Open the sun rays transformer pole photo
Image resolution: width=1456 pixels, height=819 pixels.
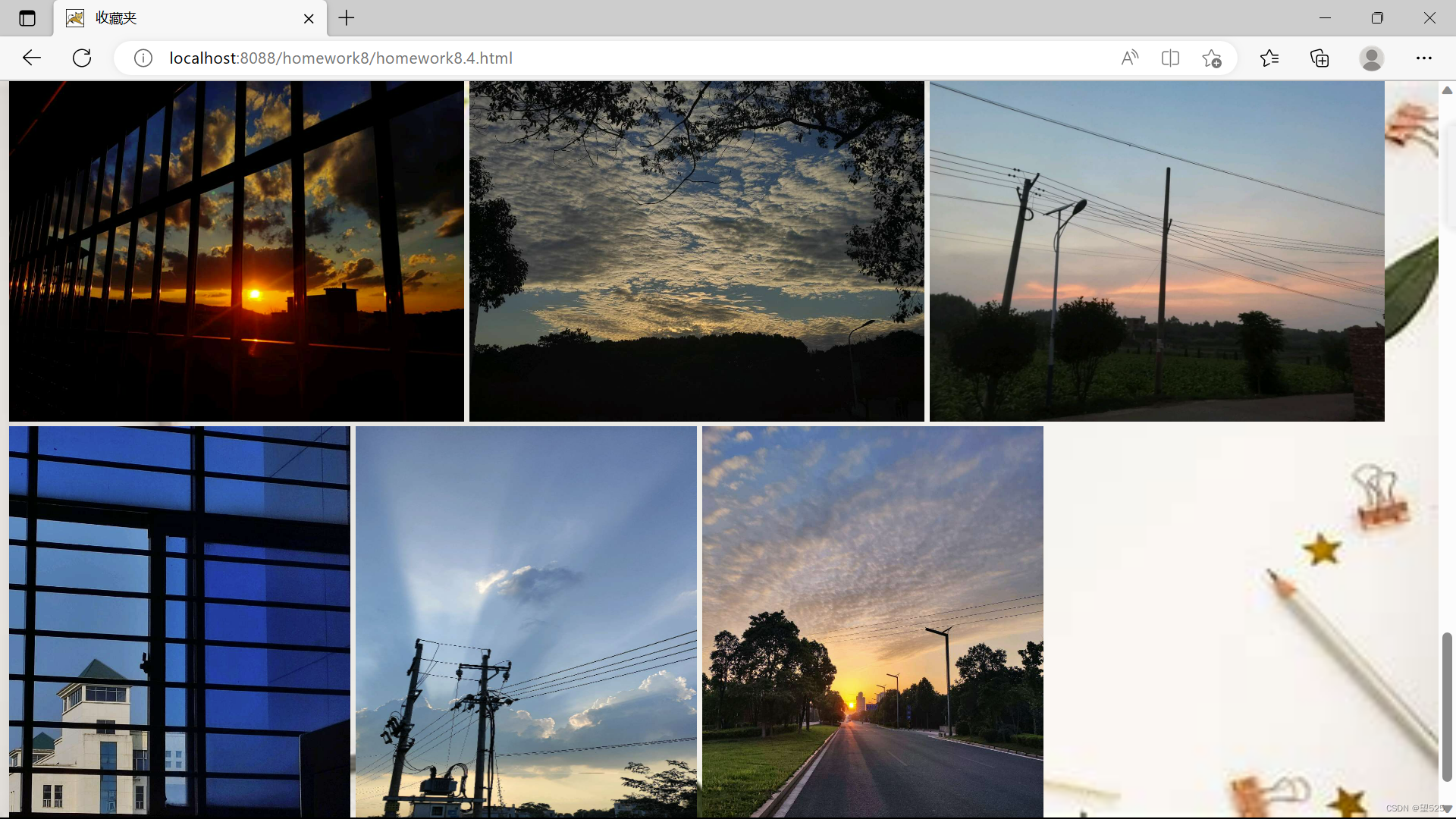point(526,621)
